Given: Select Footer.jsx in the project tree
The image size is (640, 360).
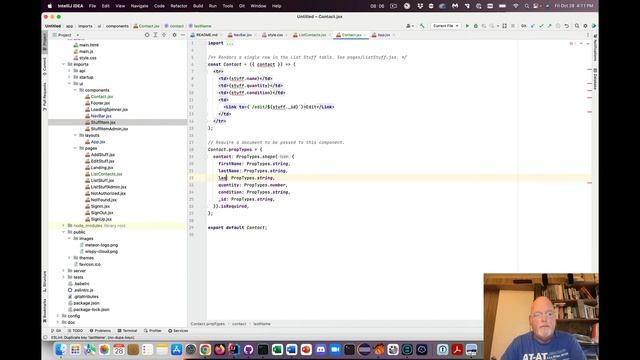Looking at the screenshot, I should point(100,103).
